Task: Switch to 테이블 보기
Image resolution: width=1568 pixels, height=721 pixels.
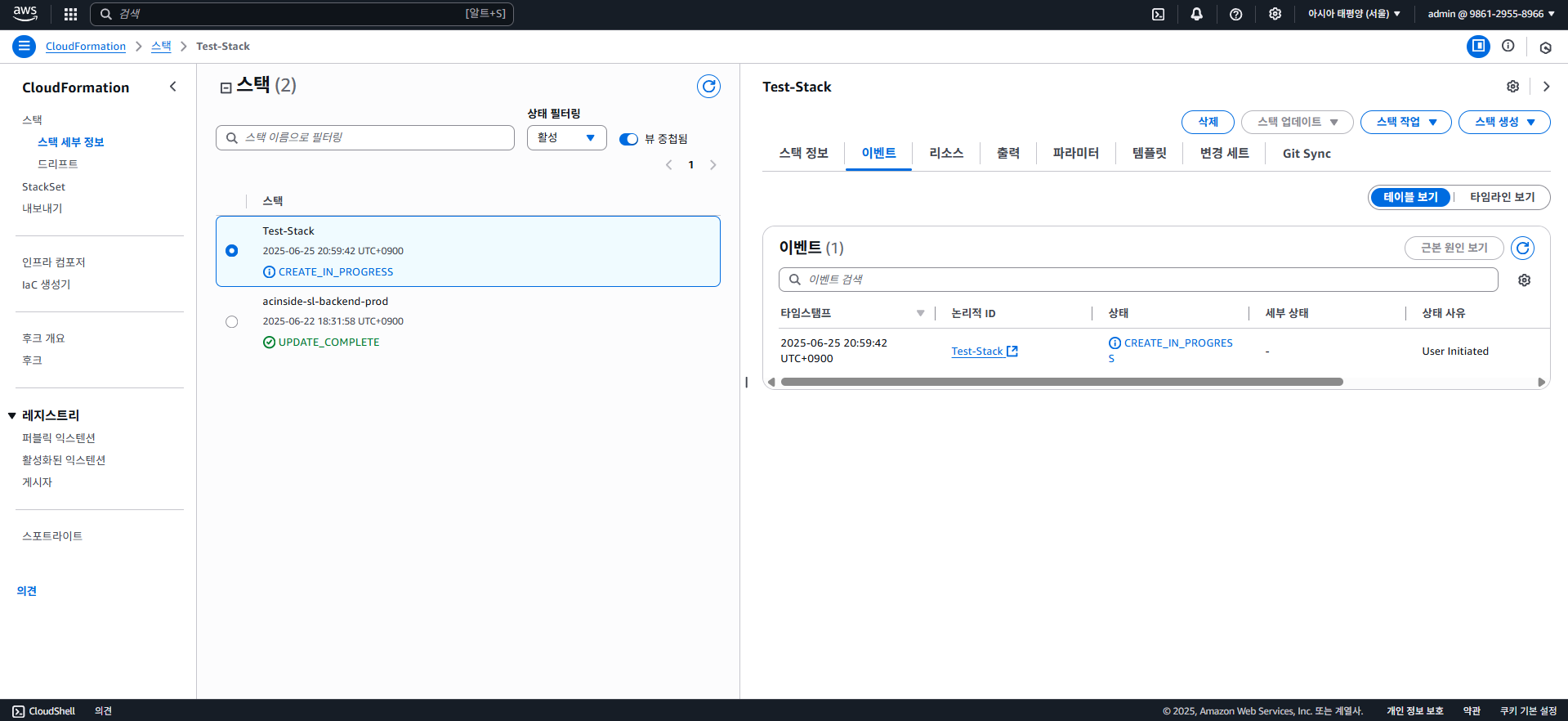Action: (x=1410, y=197)
